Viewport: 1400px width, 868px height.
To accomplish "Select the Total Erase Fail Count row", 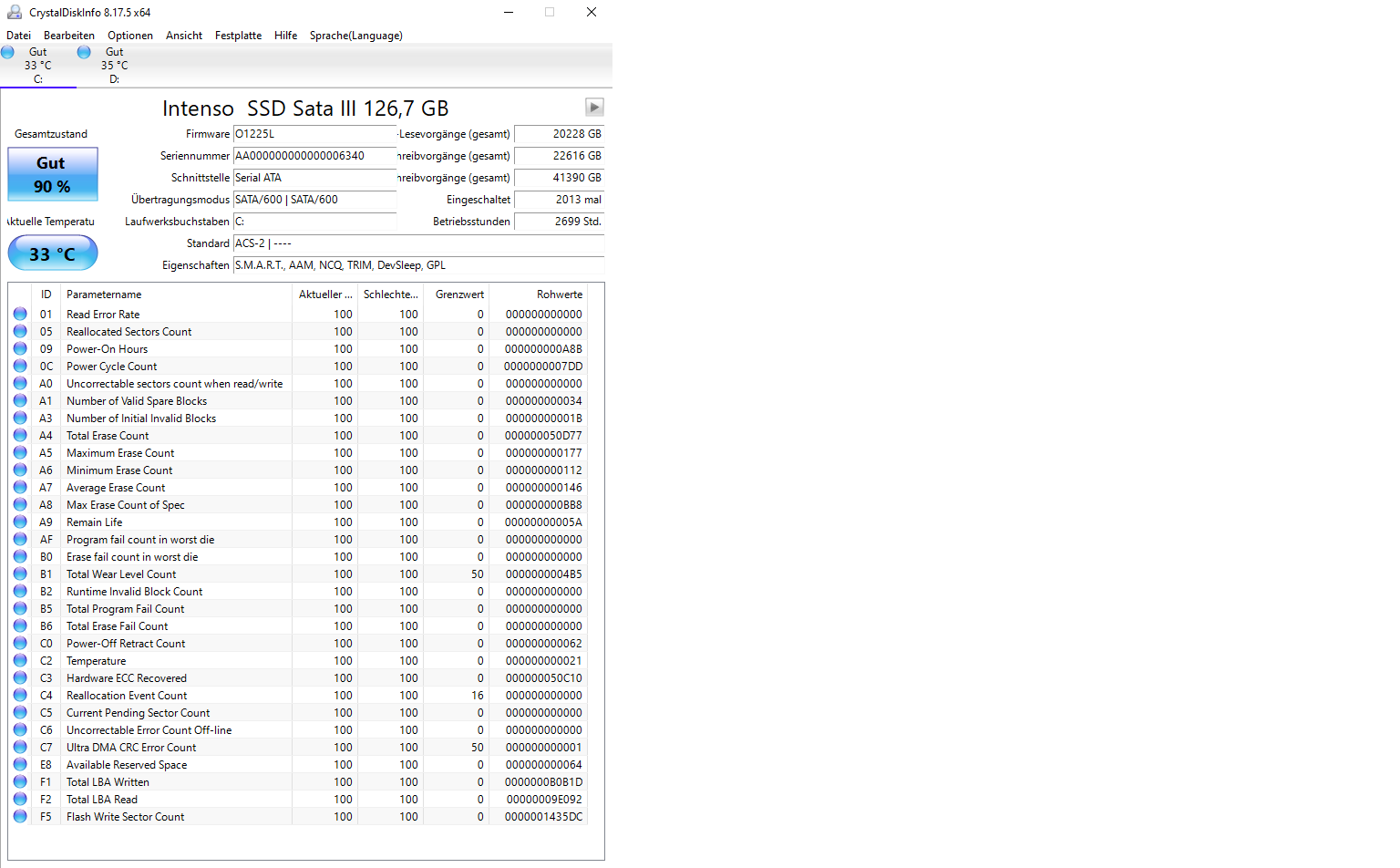I will [x=299, y=625].
